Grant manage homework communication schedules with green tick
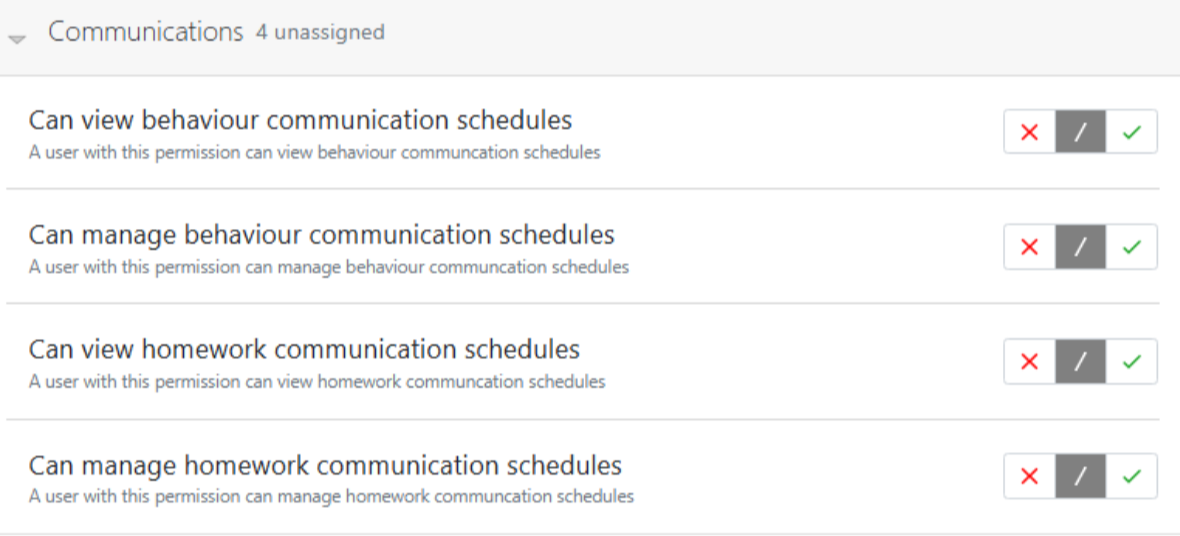This screenshot has width=1180, height=536. (x=1132, y=476)
